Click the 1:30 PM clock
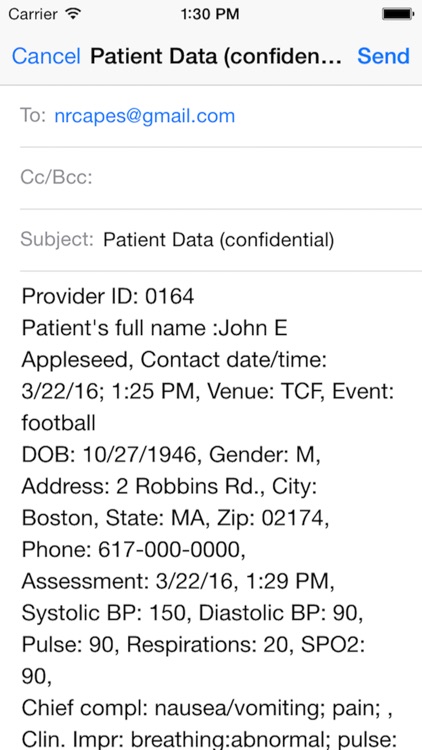 coord(210,14)
